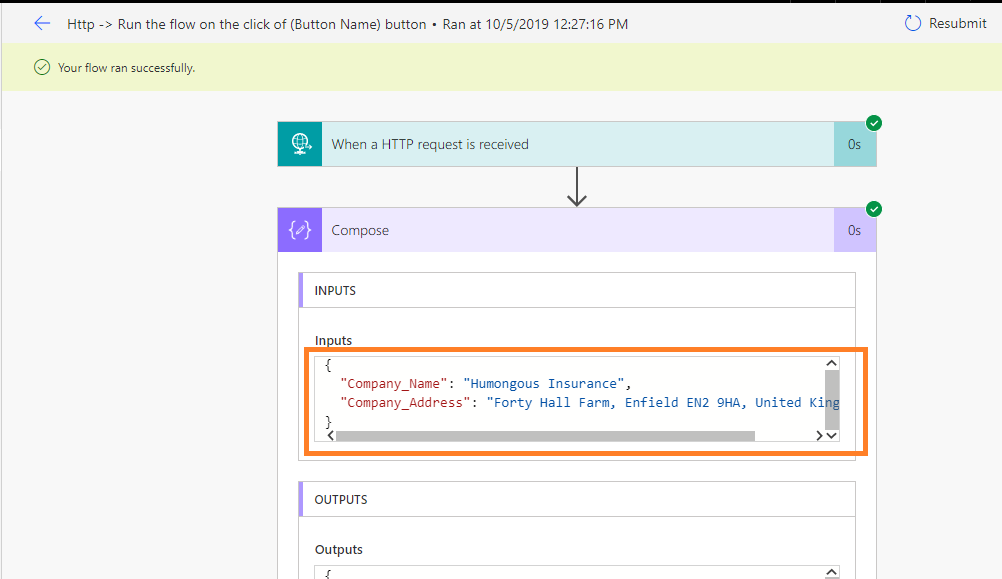Image resolution: width=1002 pixels, height=579 pixels.
Task: Collapse the Compose action header
Action: point(578,230)
